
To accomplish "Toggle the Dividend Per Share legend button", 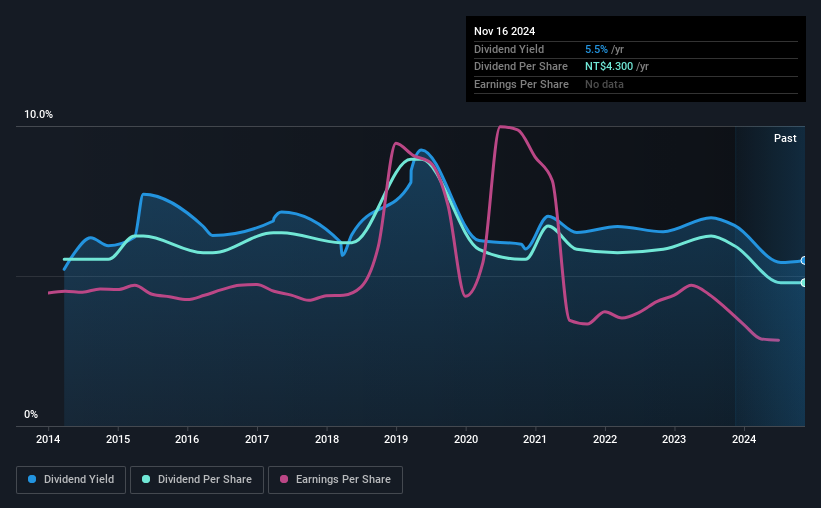I will coord(197,480).
